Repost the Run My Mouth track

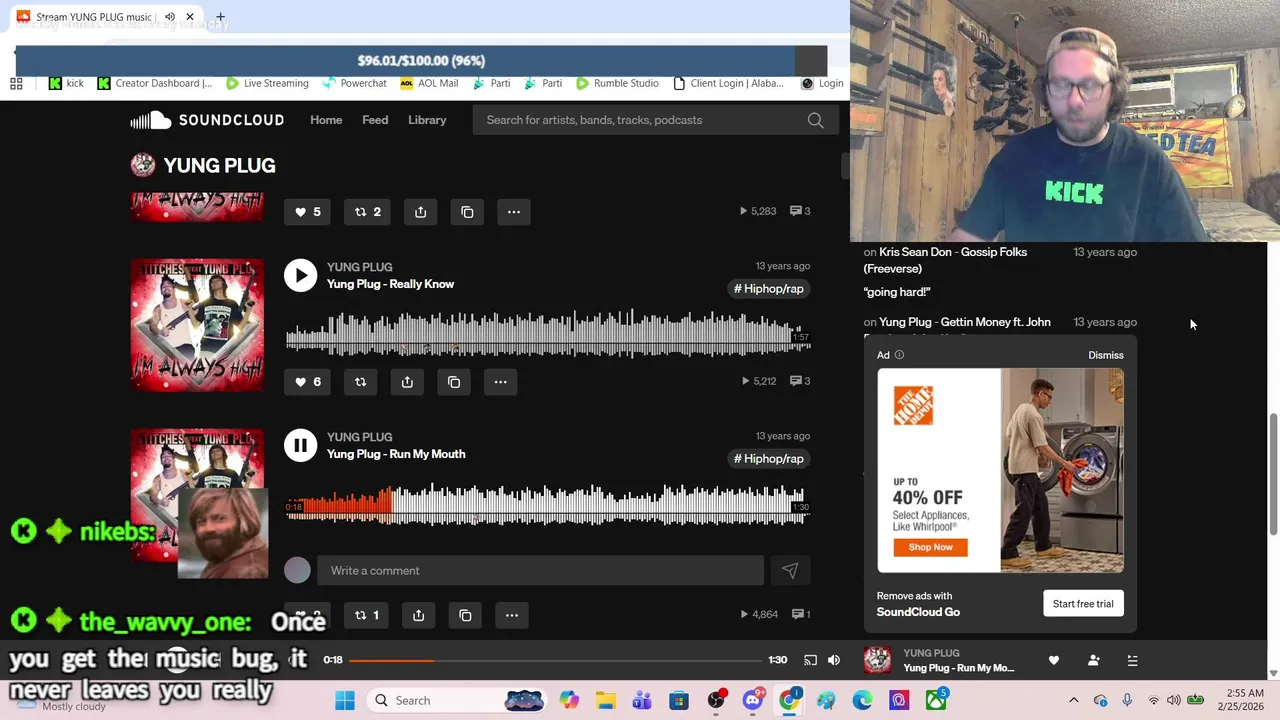pyautogui.click(x=367, y=615)
